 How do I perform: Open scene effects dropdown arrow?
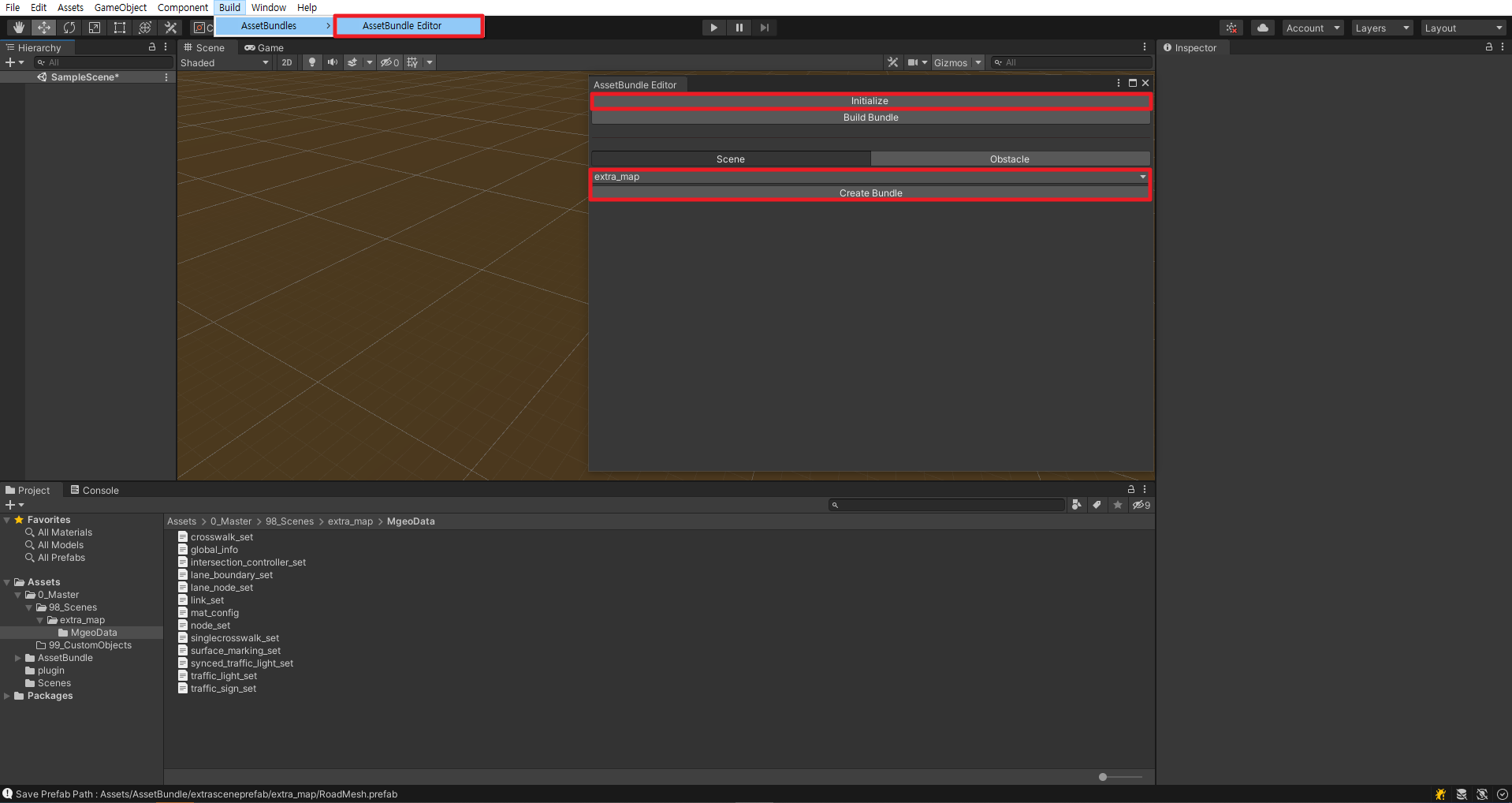tap(370, 62)
